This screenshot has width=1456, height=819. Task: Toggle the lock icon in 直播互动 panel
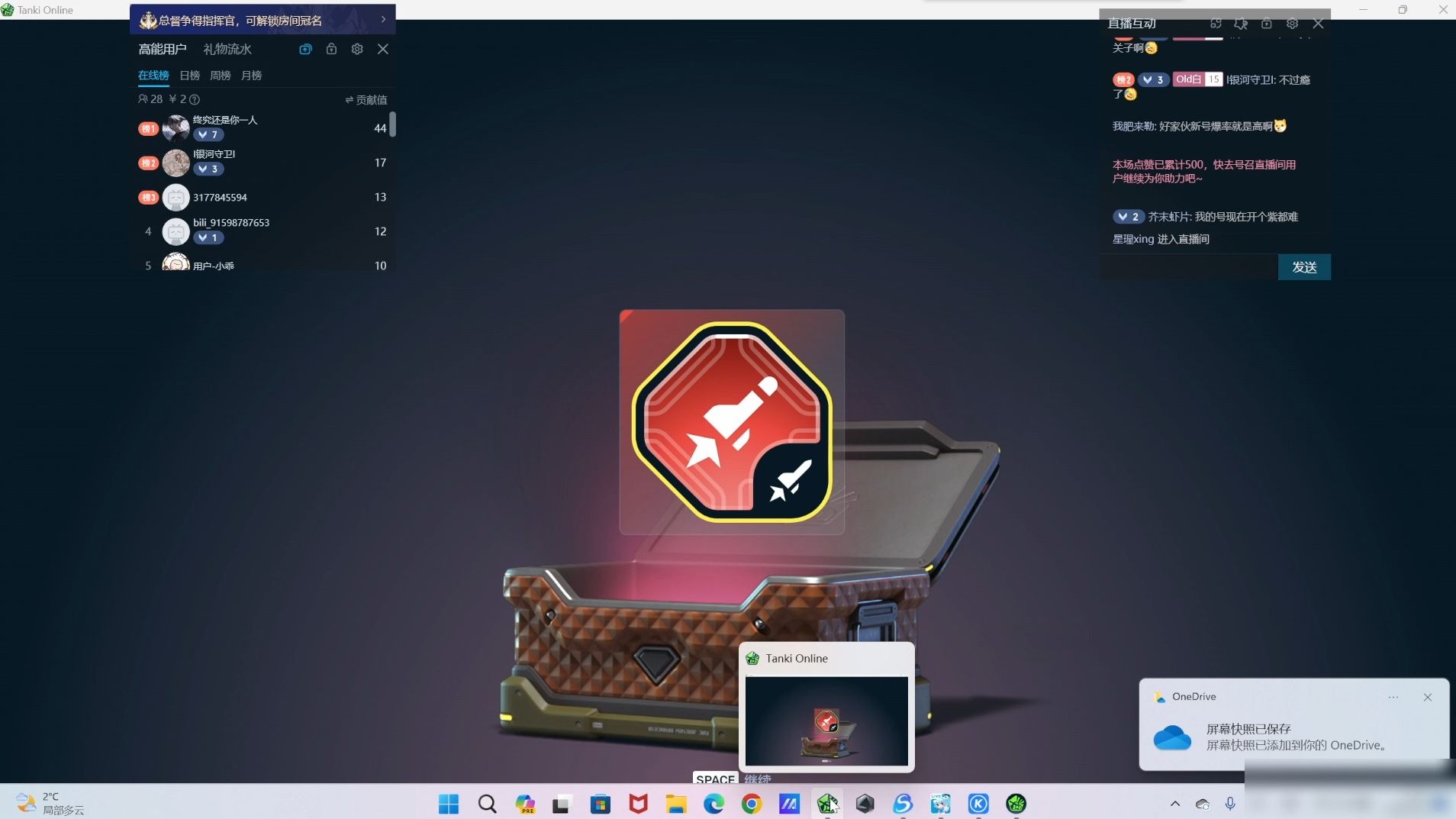(x=1267, y=24)
